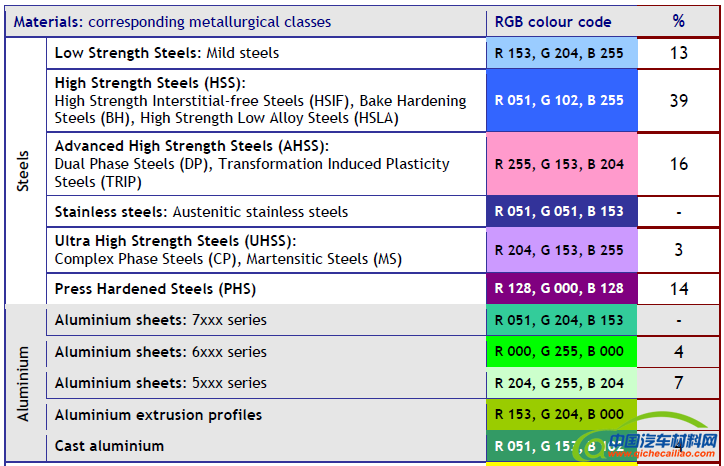The height and width of the screenshot is (466, 724).
Task: Open the qichecailiao.com watermark link
Action: click(651, 446)
